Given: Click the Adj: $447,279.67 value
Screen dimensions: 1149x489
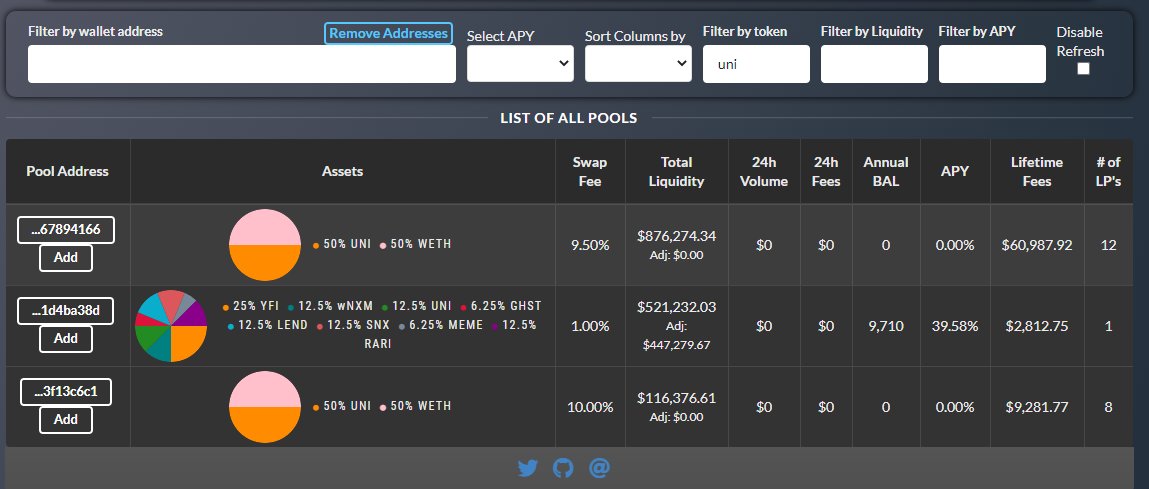Looking at the screenshot, I should pos(676,334).
